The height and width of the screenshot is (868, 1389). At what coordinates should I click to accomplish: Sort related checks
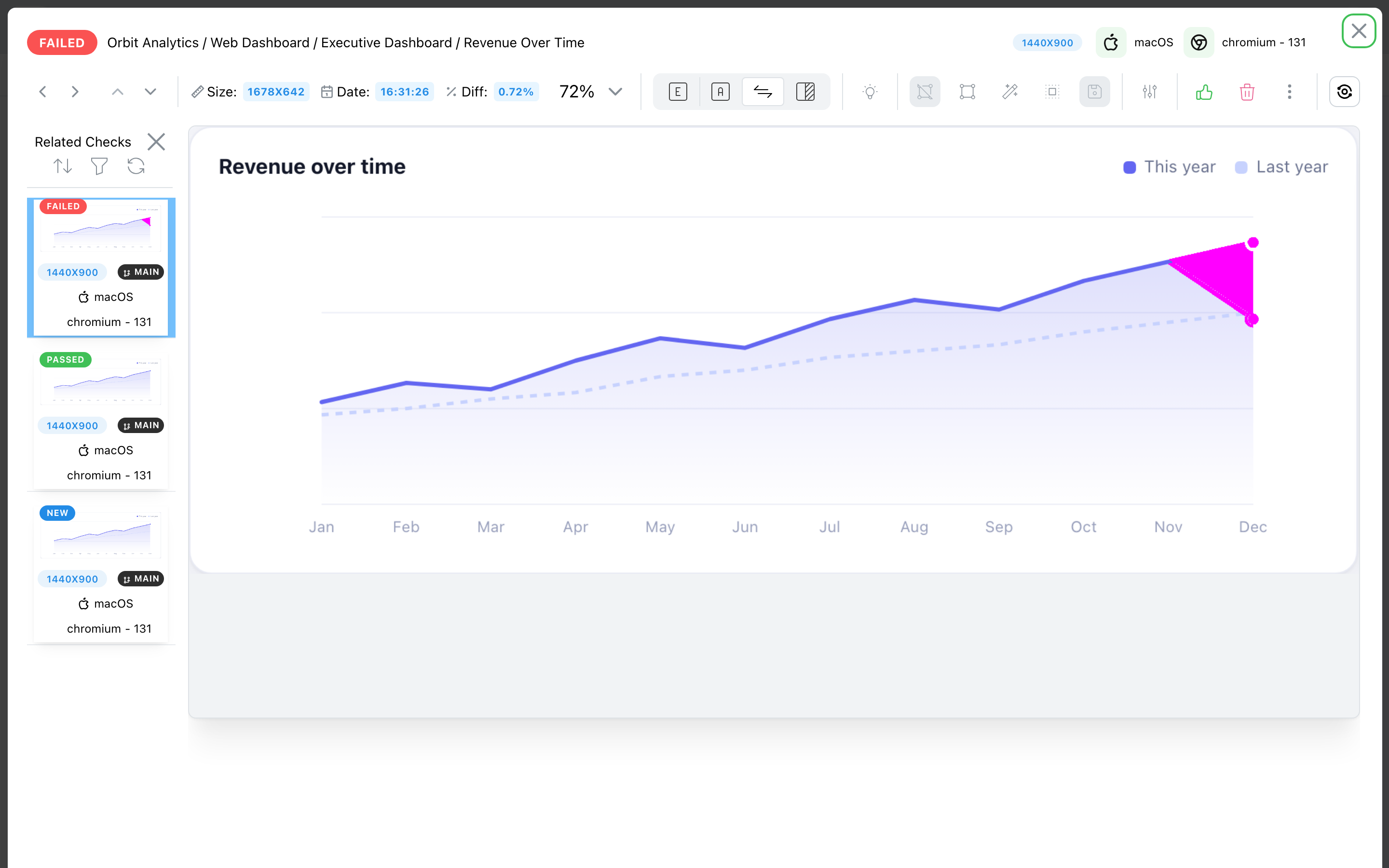(63, 166)
